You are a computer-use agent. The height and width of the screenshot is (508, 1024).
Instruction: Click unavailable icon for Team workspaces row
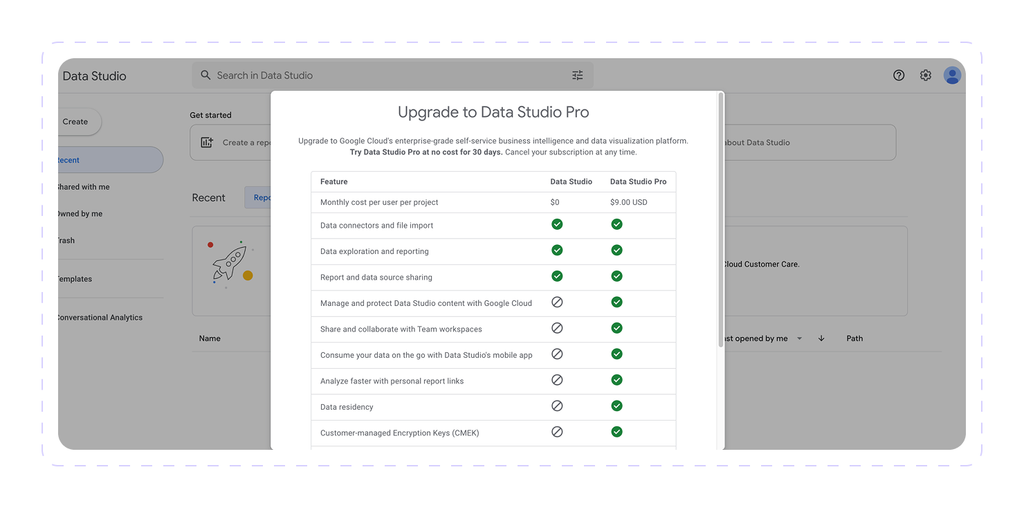(x=557, y=328)
